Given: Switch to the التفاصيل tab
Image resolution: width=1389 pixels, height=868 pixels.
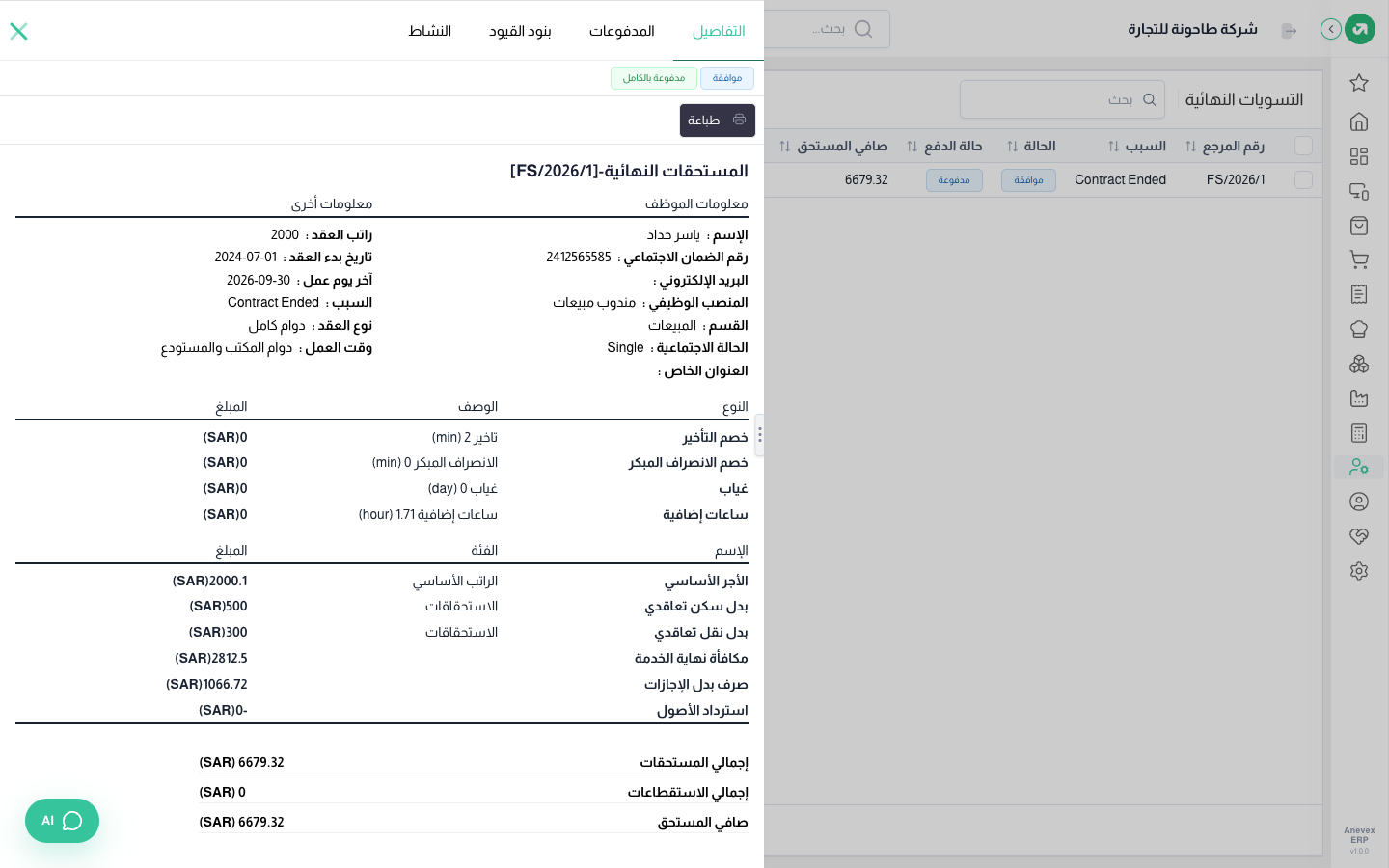Looking at the screenshot, I should pyautogui.click(x=719, y=31).
